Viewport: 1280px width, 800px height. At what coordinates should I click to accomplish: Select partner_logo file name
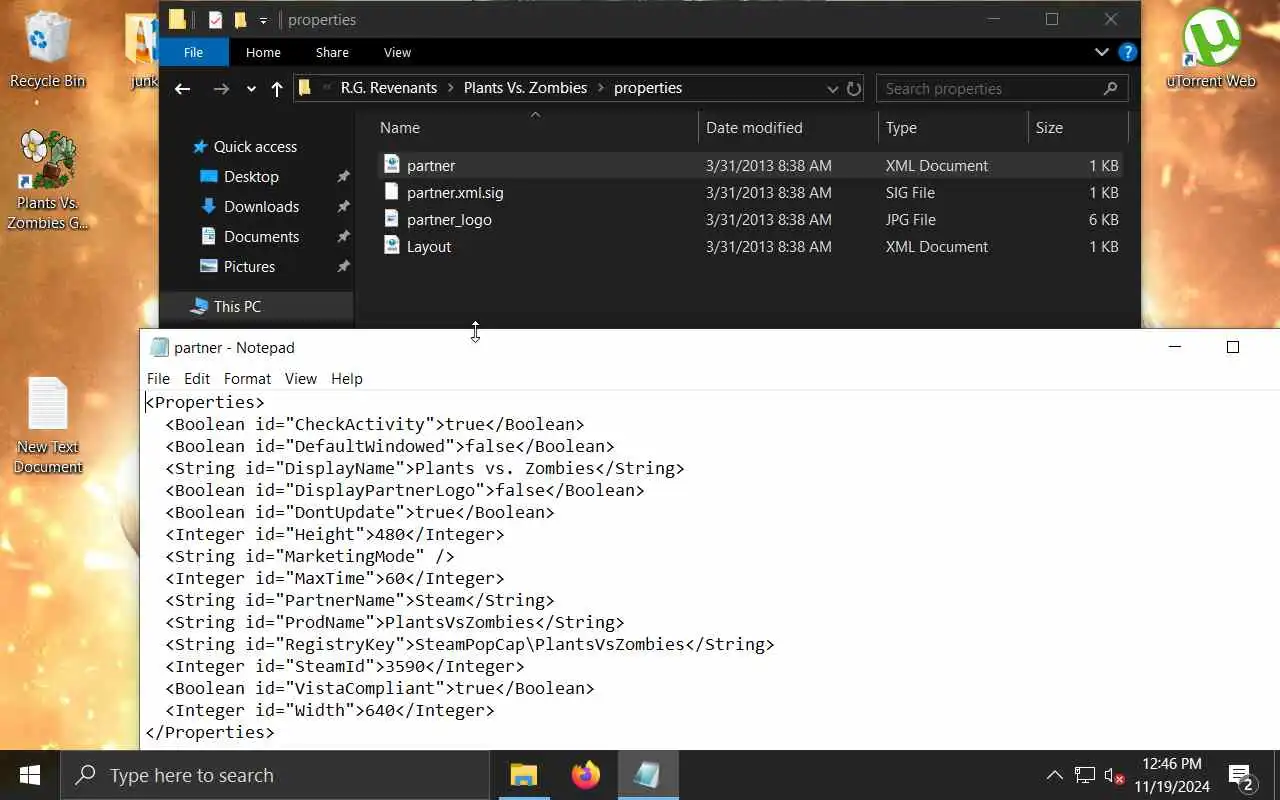449,219
